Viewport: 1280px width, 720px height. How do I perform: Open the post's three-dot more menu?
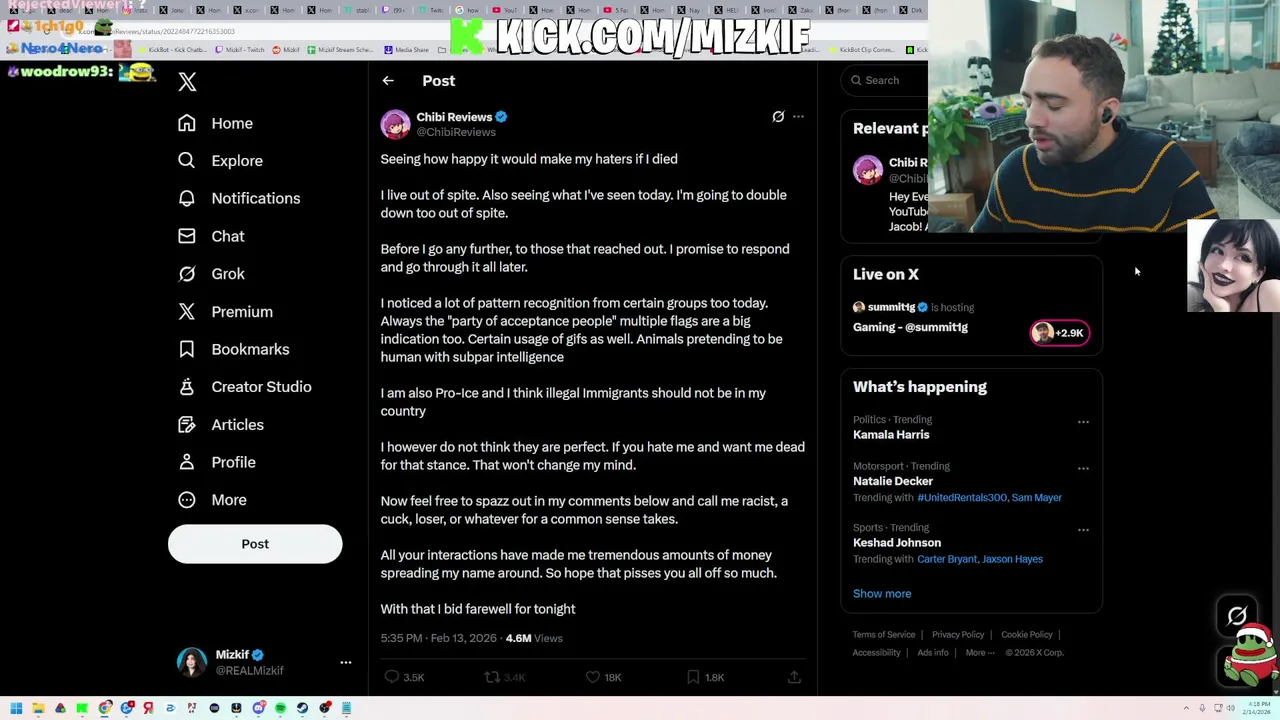[x=798, y=117]
